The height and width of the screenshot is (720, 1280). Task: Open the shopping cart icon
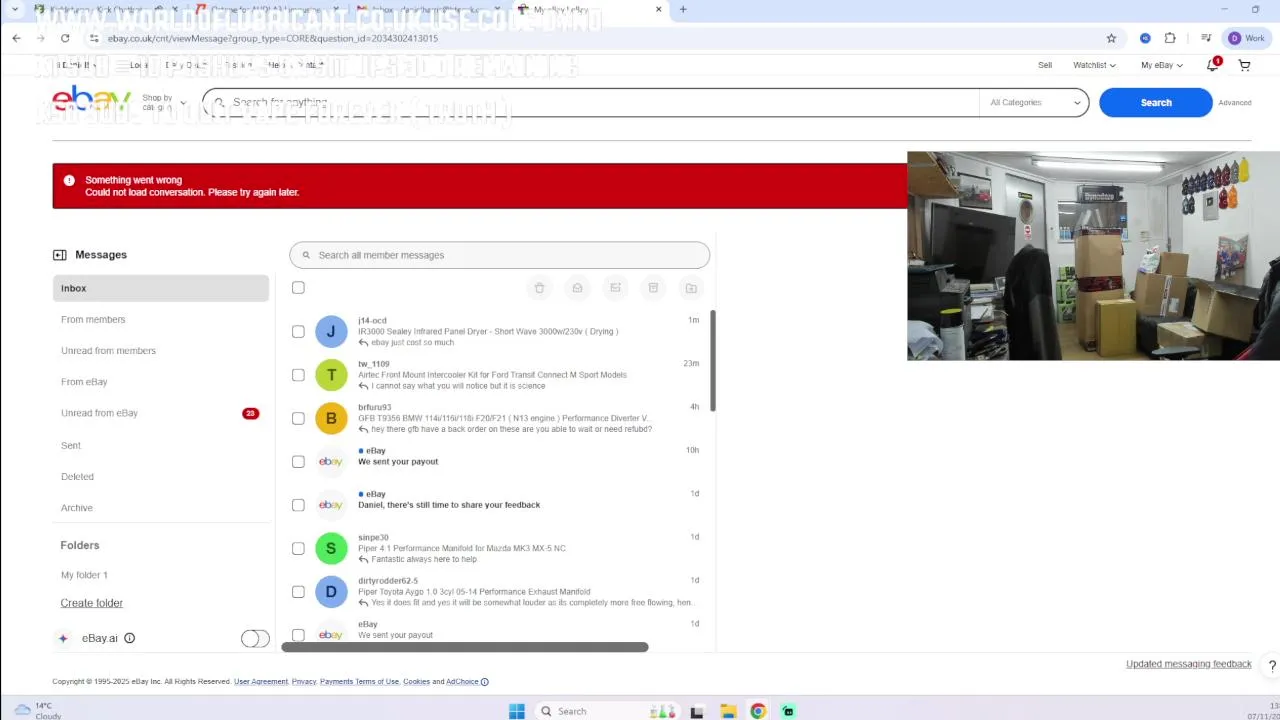pyautogui.click(x=1245, y=65)
